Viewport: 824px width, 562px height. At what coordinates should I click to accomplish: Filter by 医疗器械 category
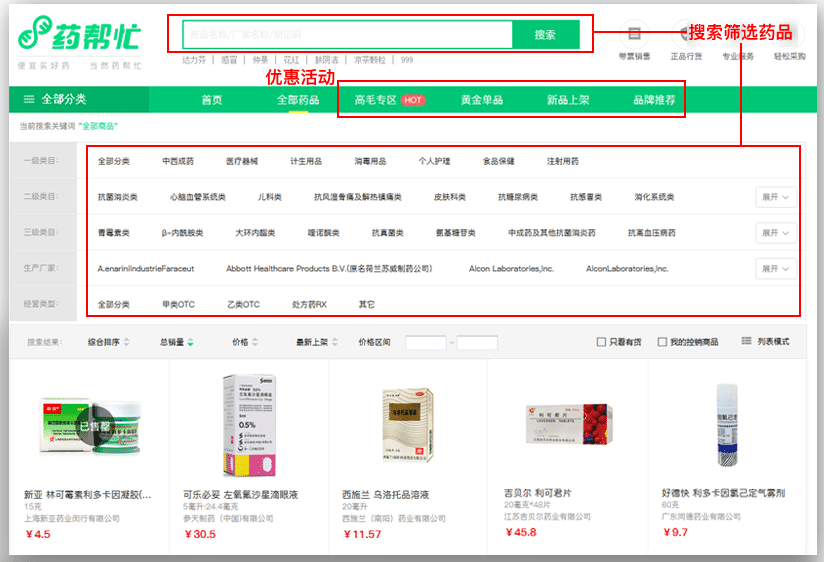tap(242, 161)
